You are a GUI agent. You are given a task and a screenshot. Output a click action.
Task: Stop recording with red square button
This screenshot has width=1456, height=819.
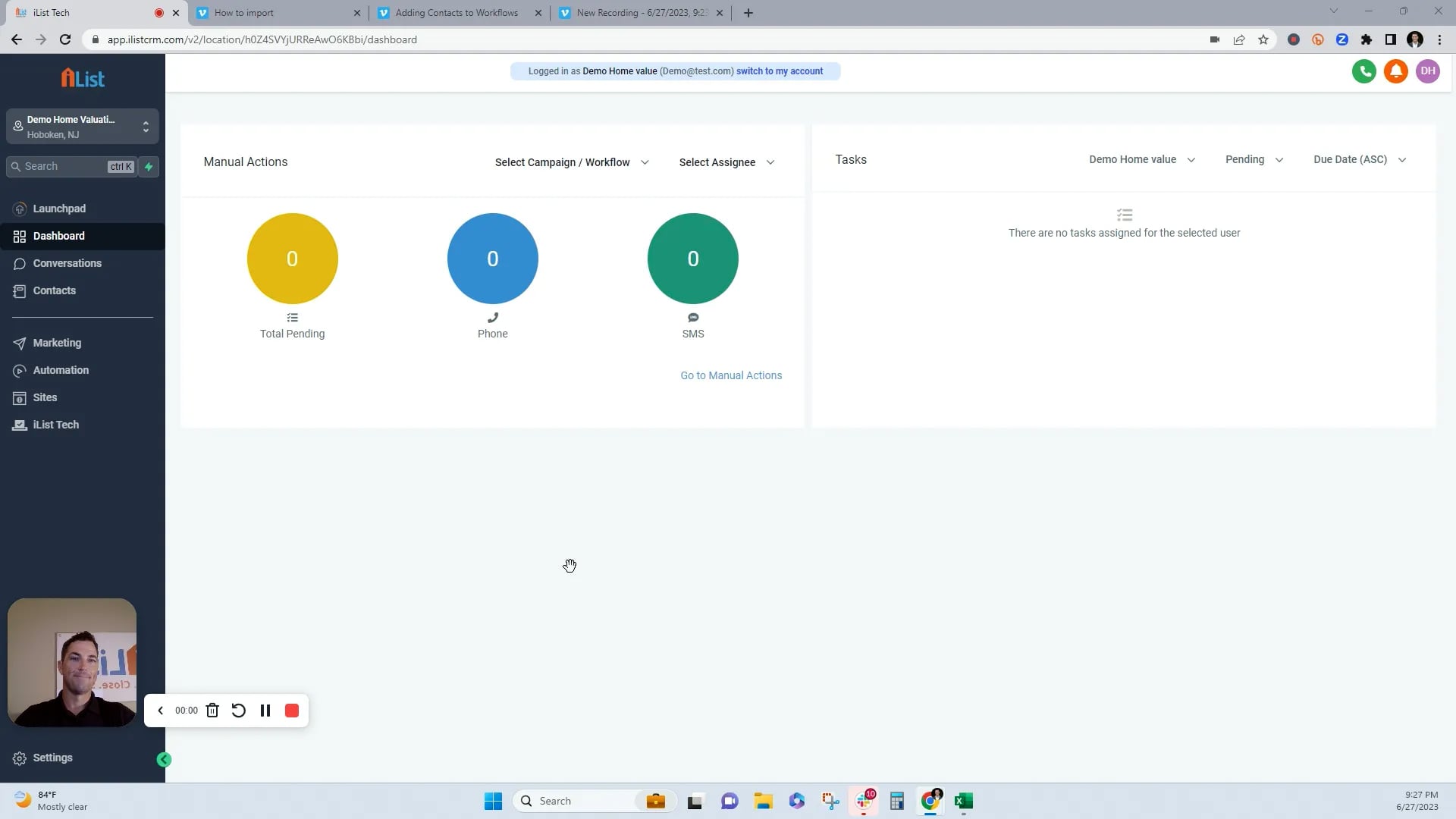point(292,711)
